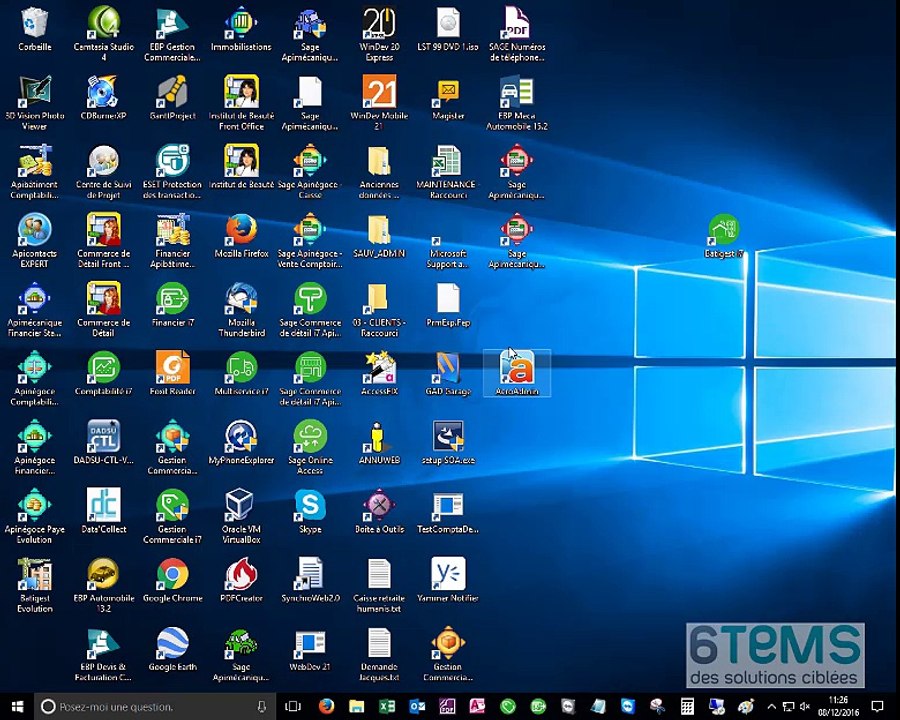Launch the WebDev 21 shortcut
The image size is (900, 720).
tap(310, 649)
